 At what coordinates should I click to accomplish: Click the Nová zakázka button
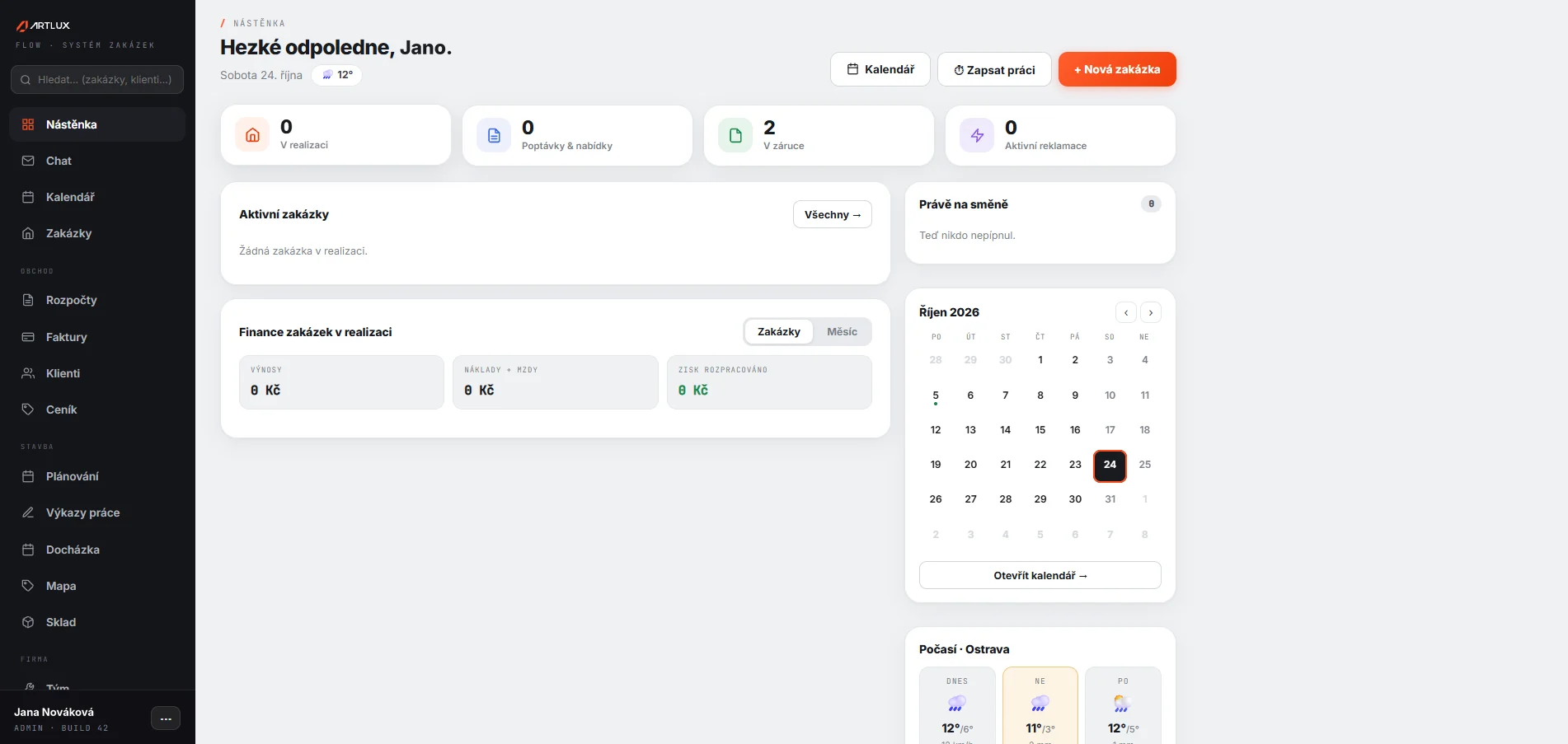coord(1117,69)
